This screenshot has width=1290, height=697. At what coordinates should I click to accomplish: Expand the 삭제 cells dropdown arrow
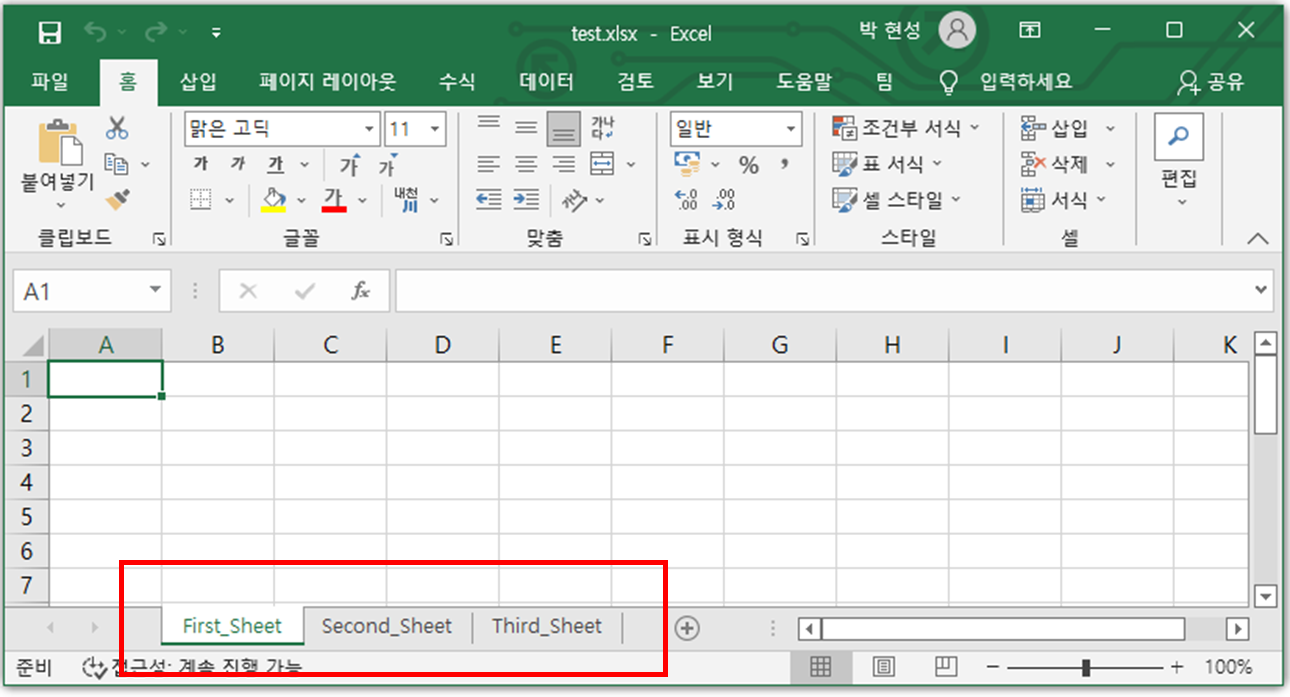(x=1110, y=164)
